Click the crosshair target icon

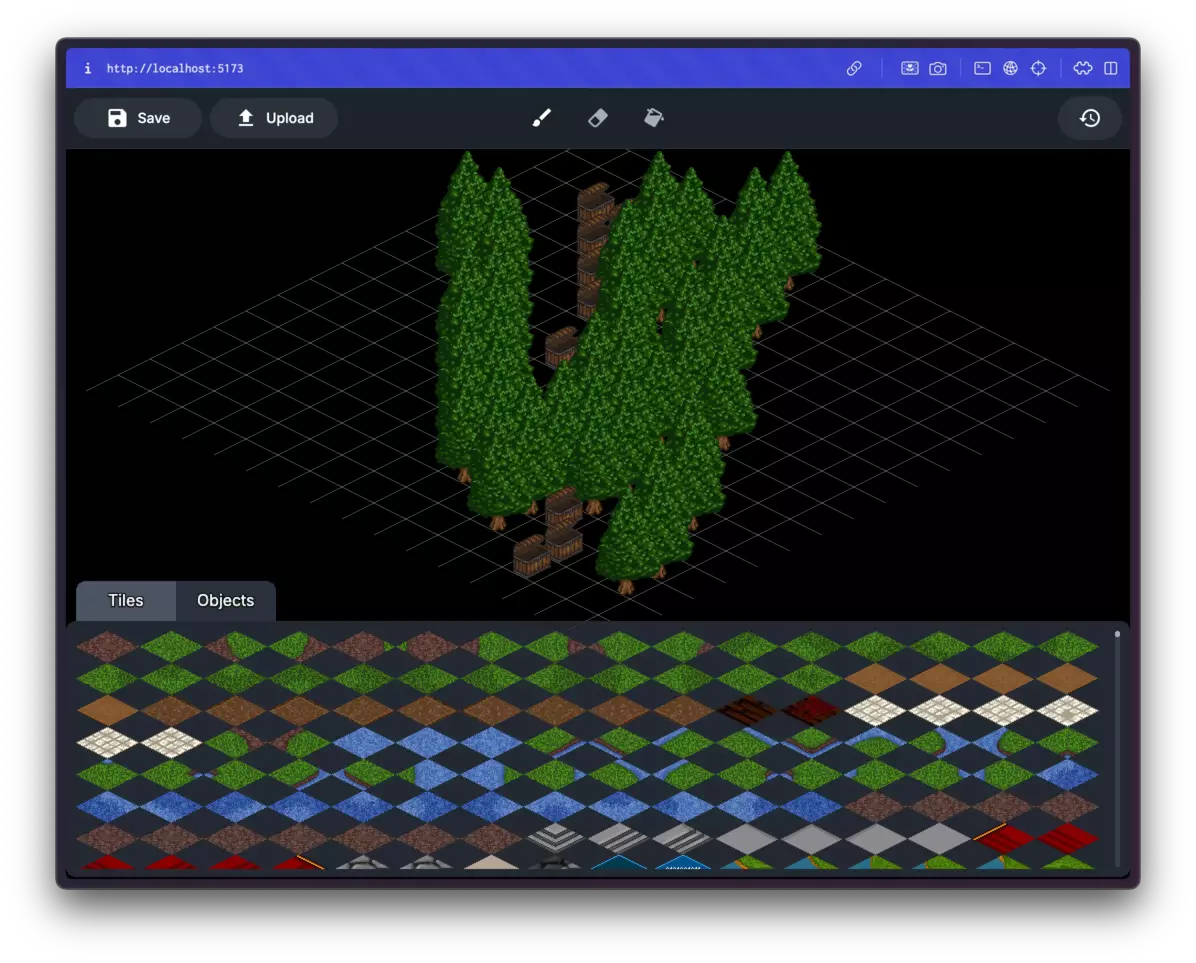[1038, 68]
